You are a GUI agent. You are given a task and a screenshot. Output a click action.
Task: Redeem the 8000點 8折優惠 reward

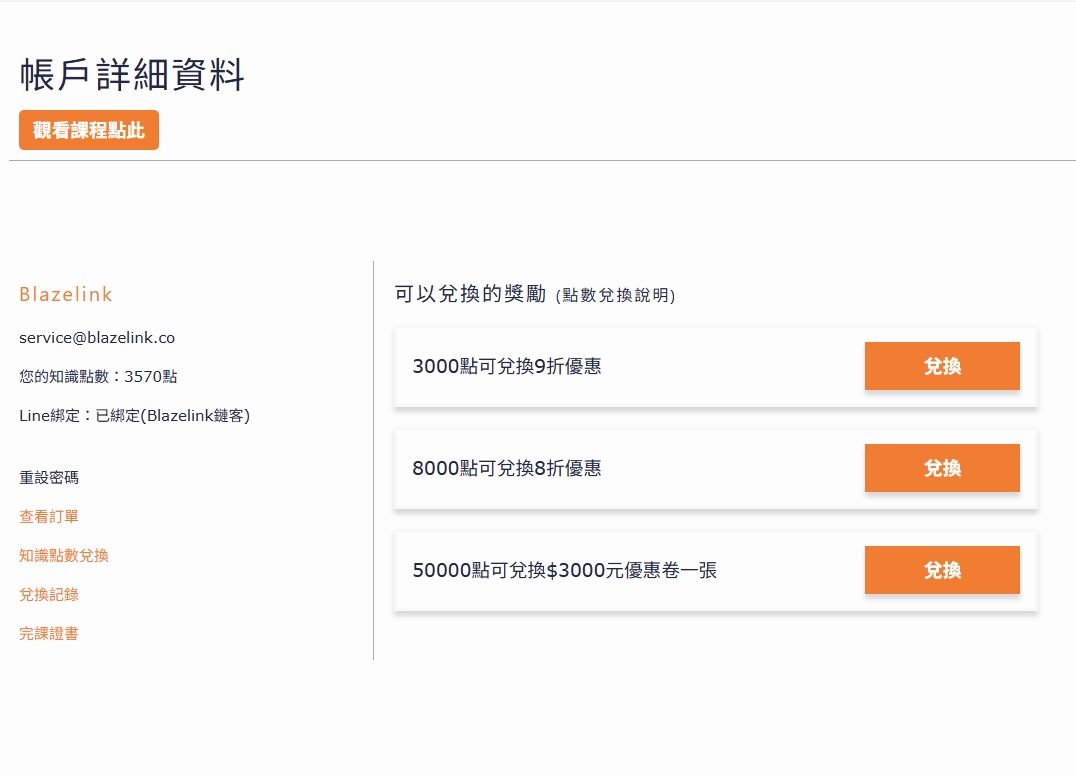tap(941, 468)
